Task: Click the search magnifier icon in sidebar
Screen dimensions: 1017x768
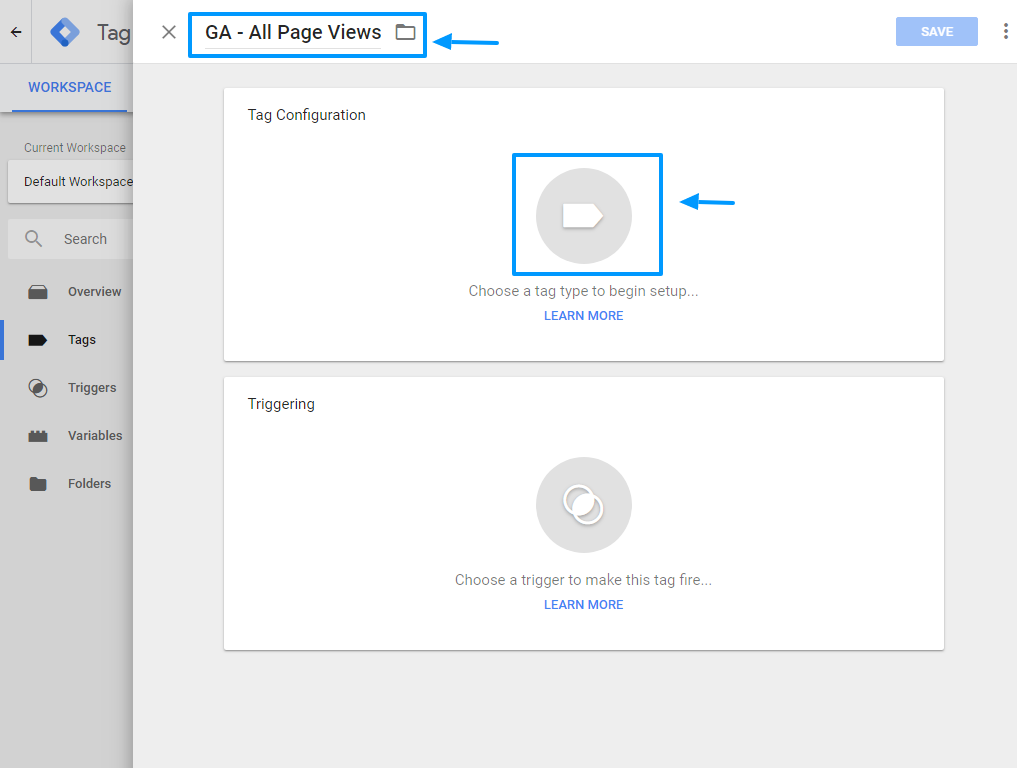Action: 34,239
